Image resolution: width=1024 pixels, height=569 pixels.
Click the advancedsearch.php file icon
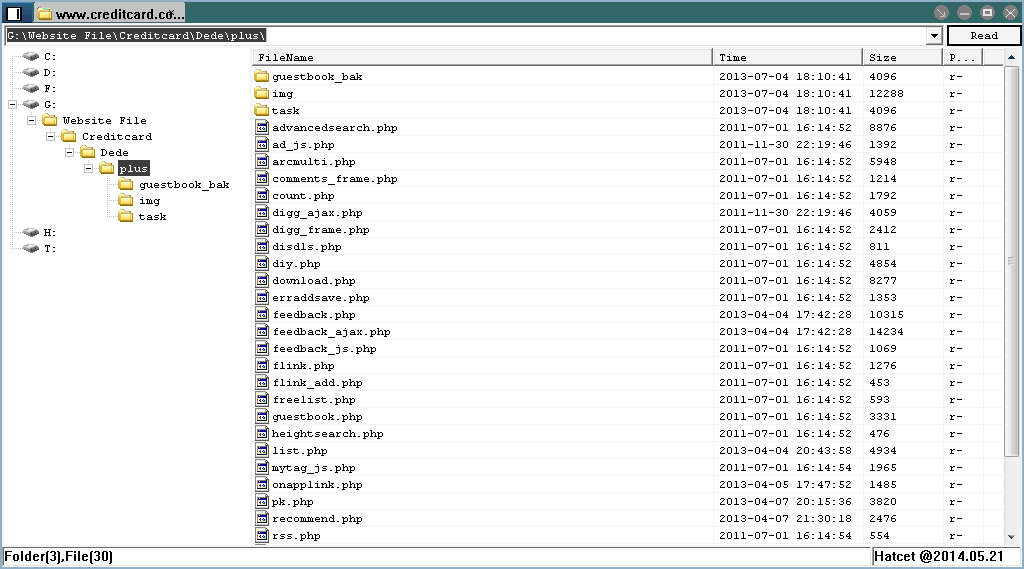[262, 127]
